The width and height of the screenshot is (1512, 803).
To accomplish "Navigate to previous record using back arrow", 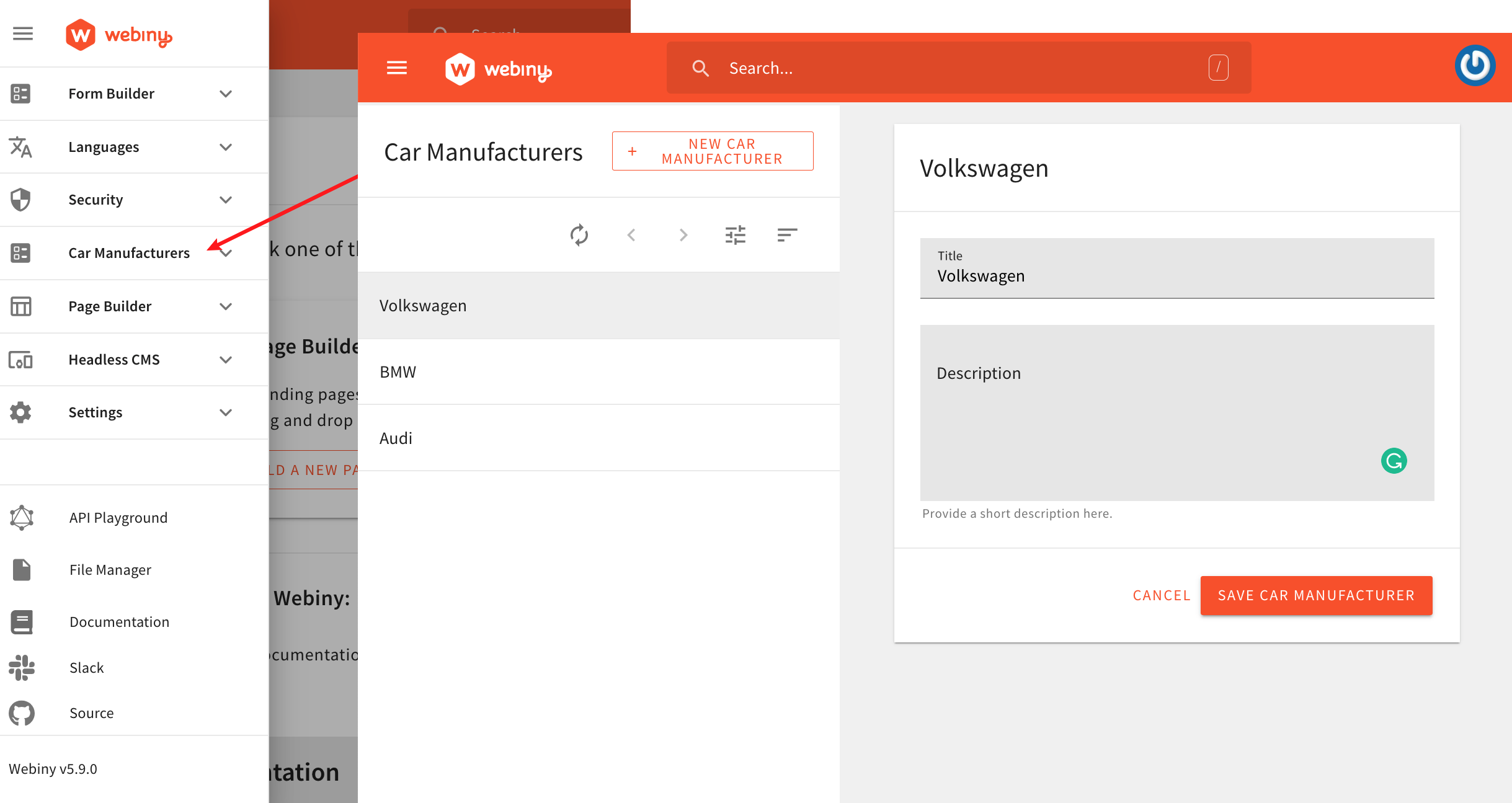I will 631,236.
